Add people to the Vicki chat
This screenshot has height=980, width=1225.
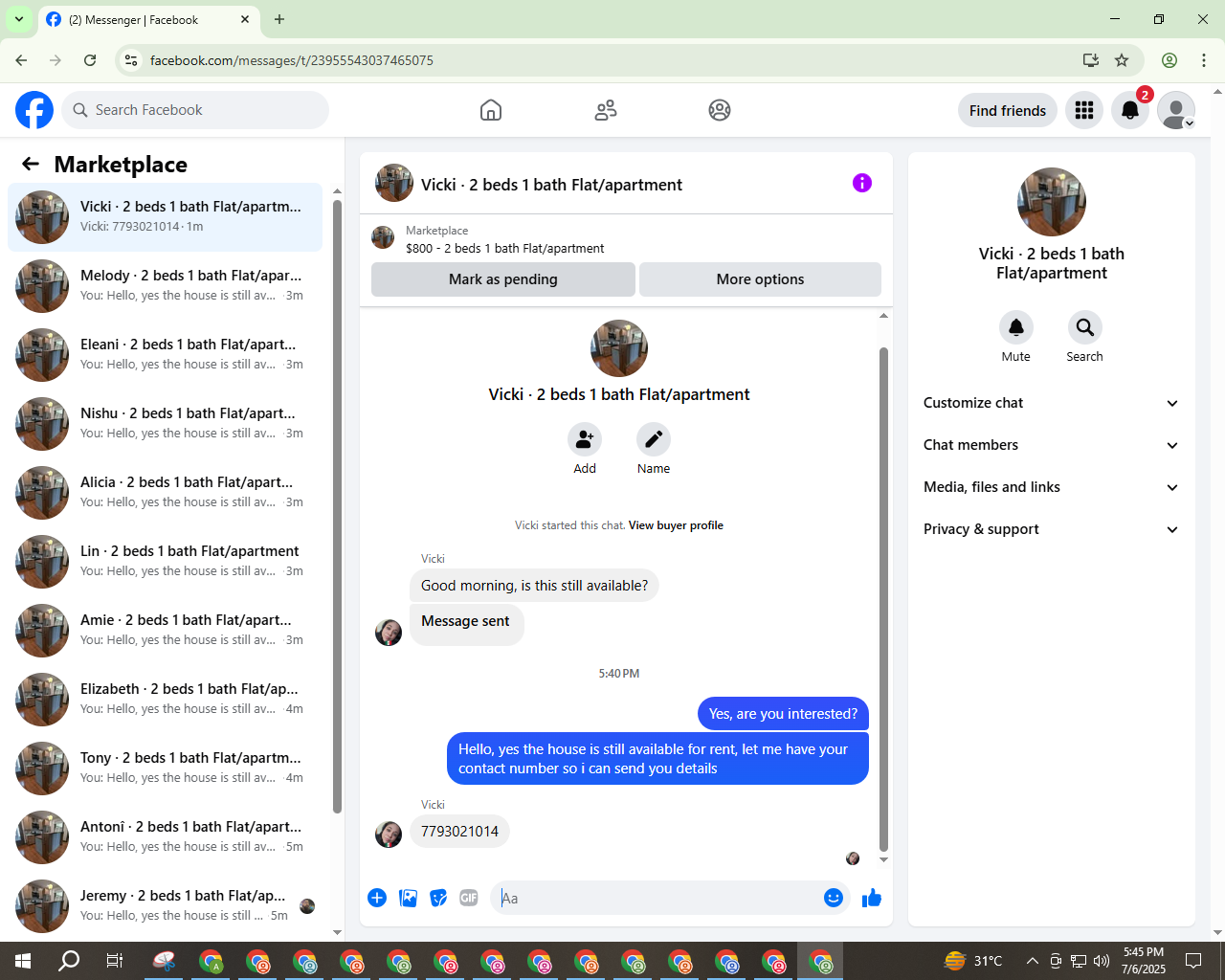tap(585, 439)
